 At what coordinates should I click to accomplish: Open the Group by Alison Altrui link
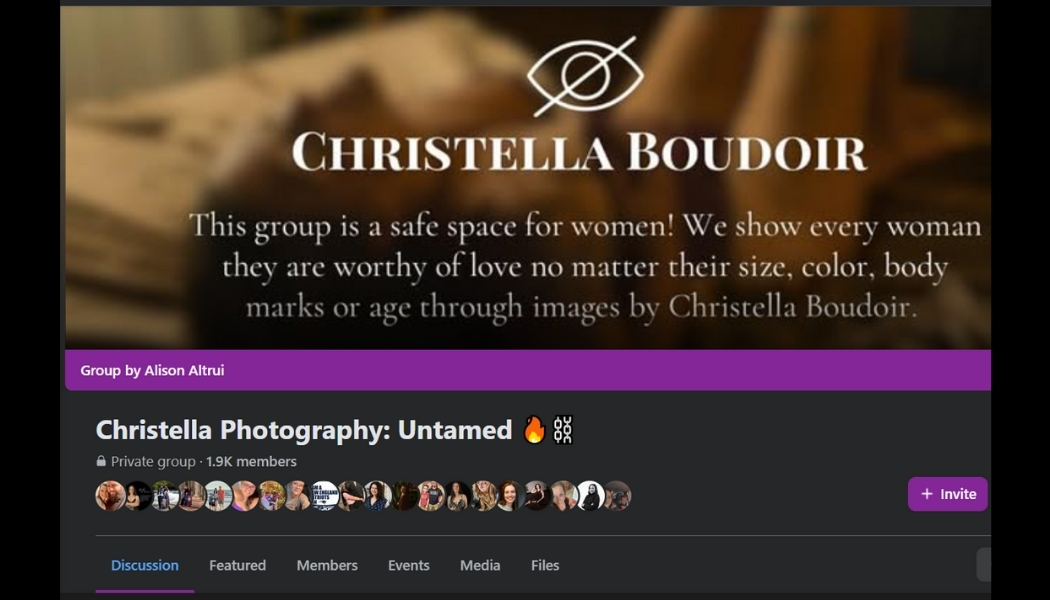pyautogui.click(x=152, y=370)
